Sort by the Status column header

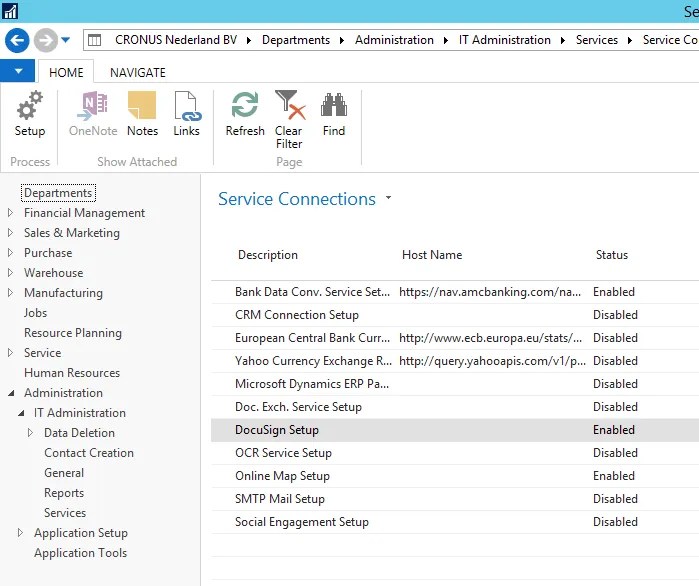tap(612, 255)
